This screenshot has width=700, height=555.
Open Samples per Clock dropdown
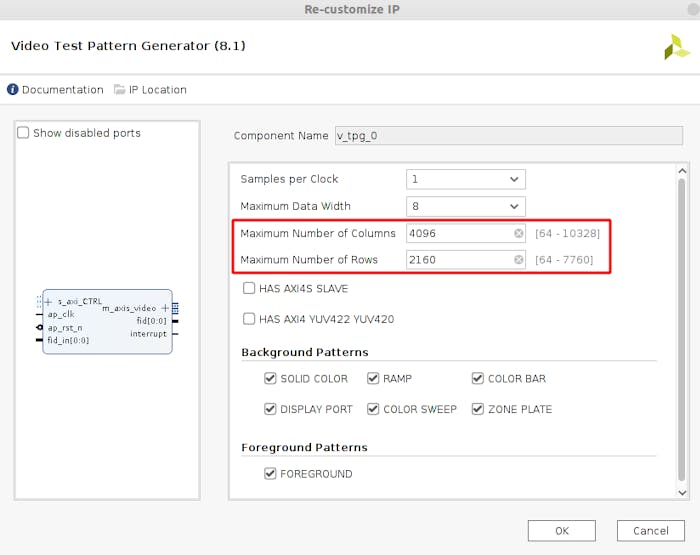click(466, 180)
